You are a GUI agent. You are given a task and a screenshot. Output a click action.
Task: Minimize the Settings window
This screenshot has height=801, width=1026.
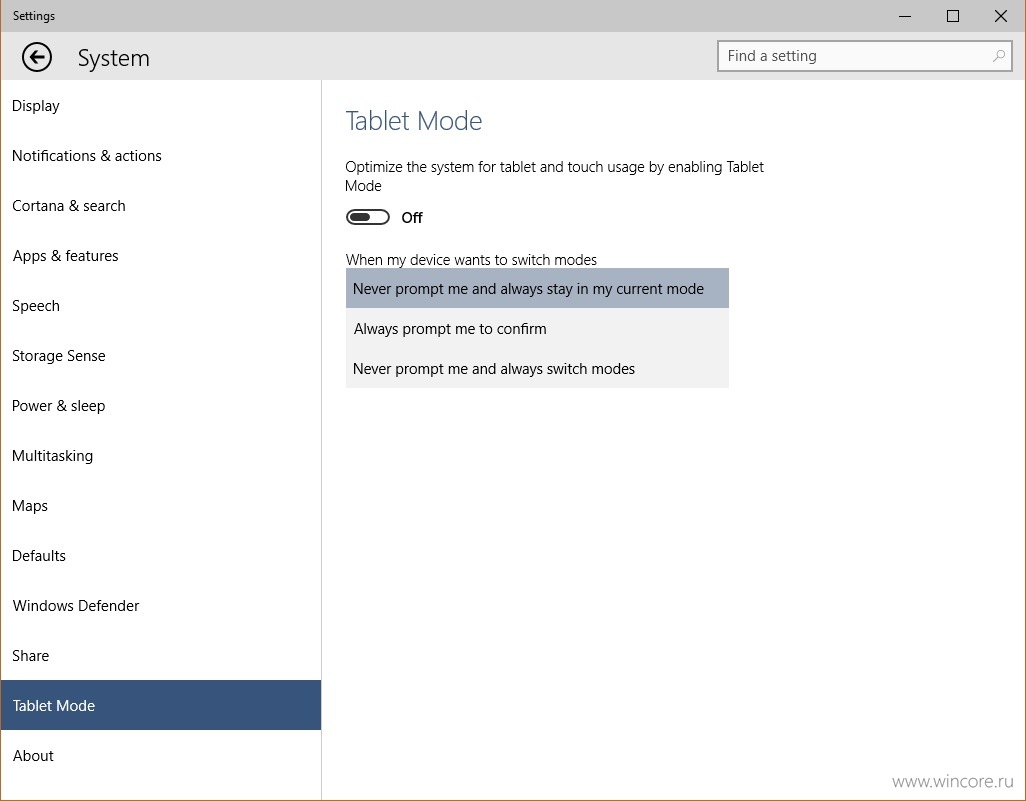[905, 16]
